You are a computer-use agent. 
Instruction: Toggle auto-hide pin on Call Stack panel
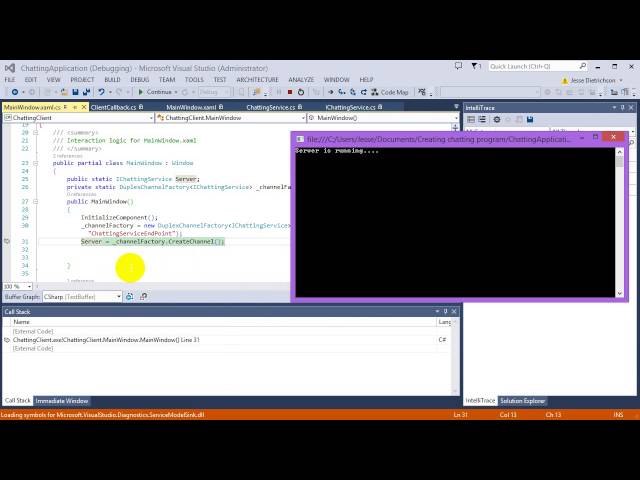[446, 311]
